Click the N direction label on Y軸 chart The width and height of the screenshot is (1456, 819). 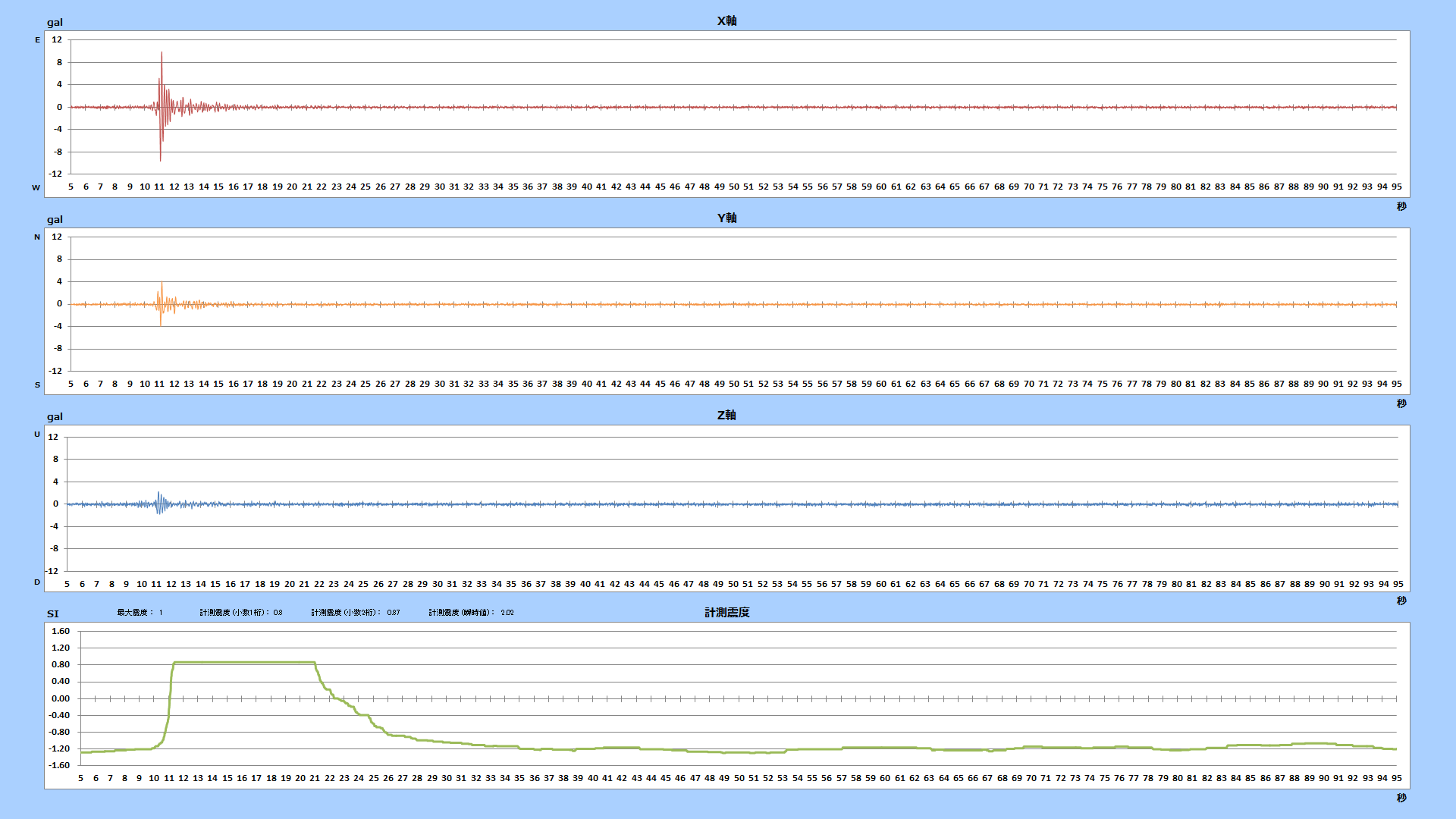(37, 237)
